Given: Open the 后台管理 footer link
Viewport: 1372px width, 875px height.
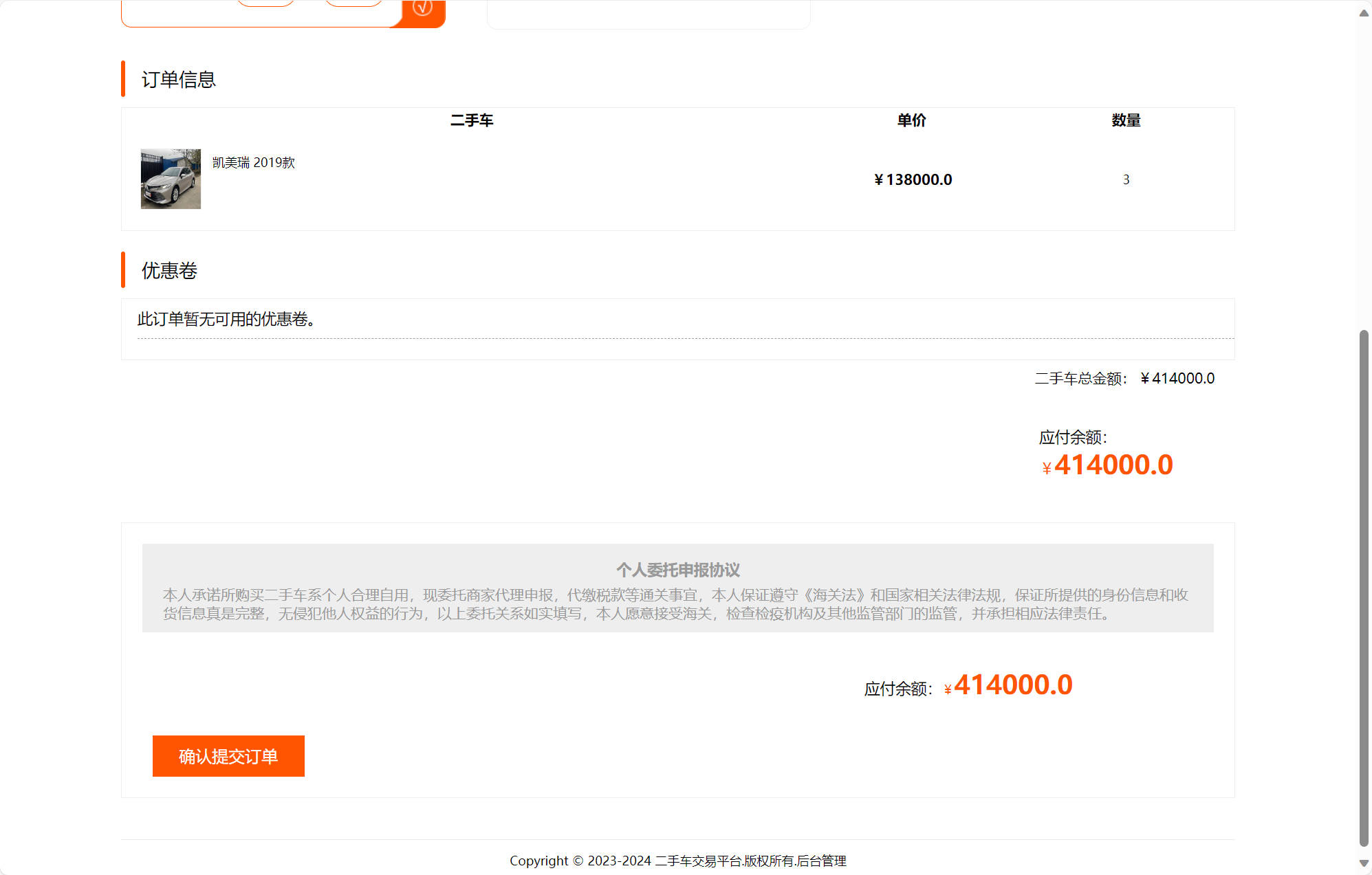Looking at the screenshot, I should click(x=823, y=860).
